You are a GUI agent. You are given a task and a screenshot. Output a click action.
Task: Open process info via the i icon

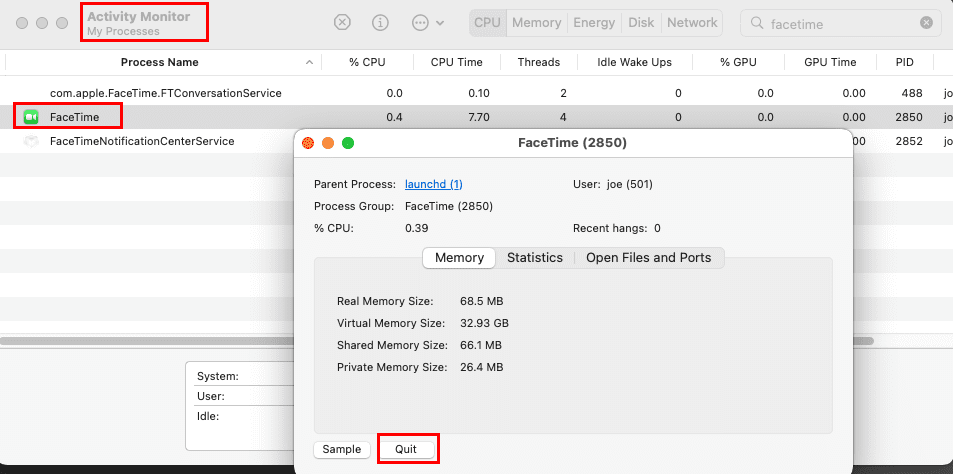[x=380, y=22]
